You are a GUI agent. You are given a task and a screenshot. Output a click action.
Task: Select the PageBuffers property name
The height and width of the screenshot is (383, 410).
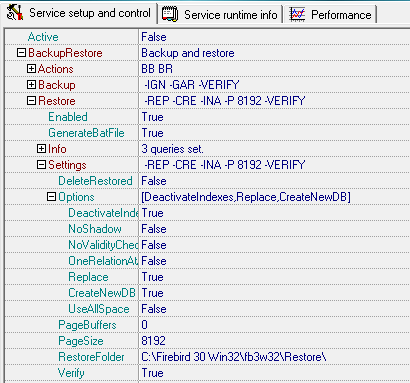[x=87, y=325]
